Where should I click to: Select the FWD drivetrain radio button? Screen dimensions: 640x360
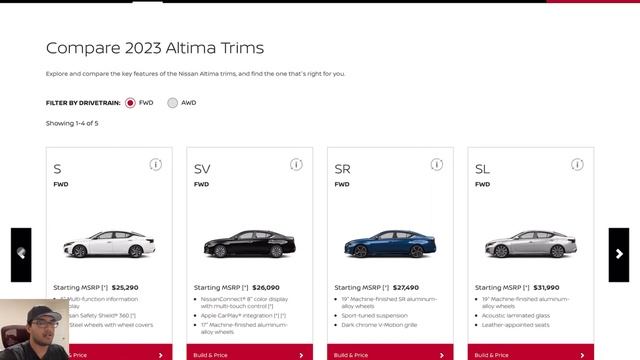point(130,103)
